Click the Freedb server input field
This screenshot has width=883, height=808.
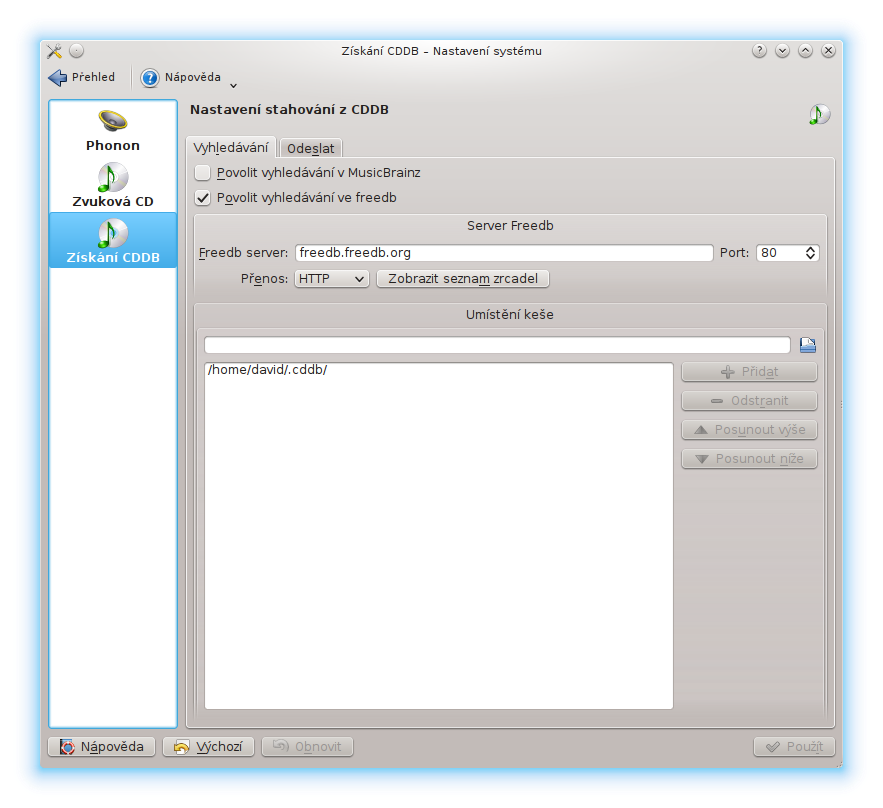point(504,253)
